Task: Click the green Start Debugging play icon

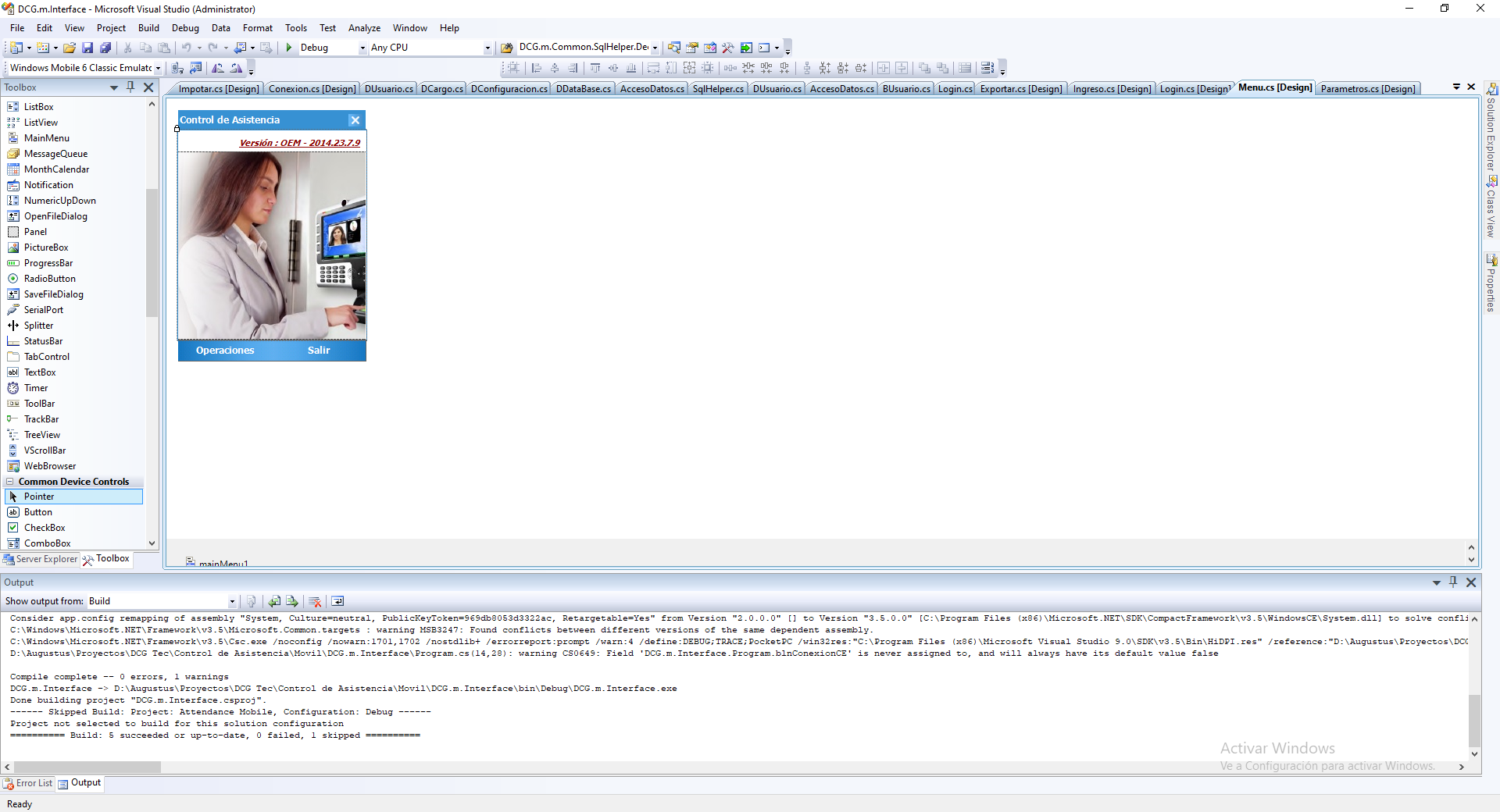Action: click(x=289, y=48)
